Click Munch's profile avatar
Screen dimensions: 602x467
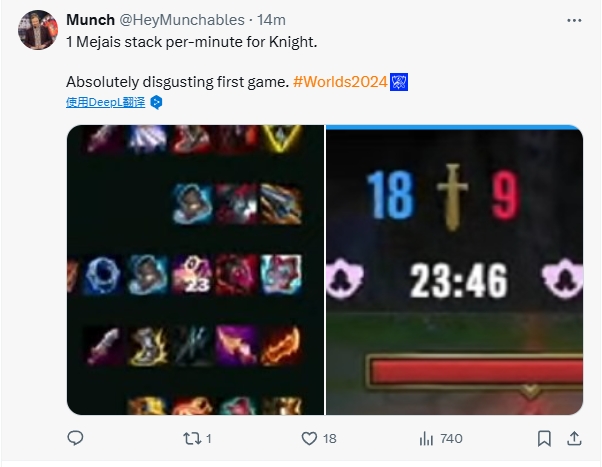(38, 30)
